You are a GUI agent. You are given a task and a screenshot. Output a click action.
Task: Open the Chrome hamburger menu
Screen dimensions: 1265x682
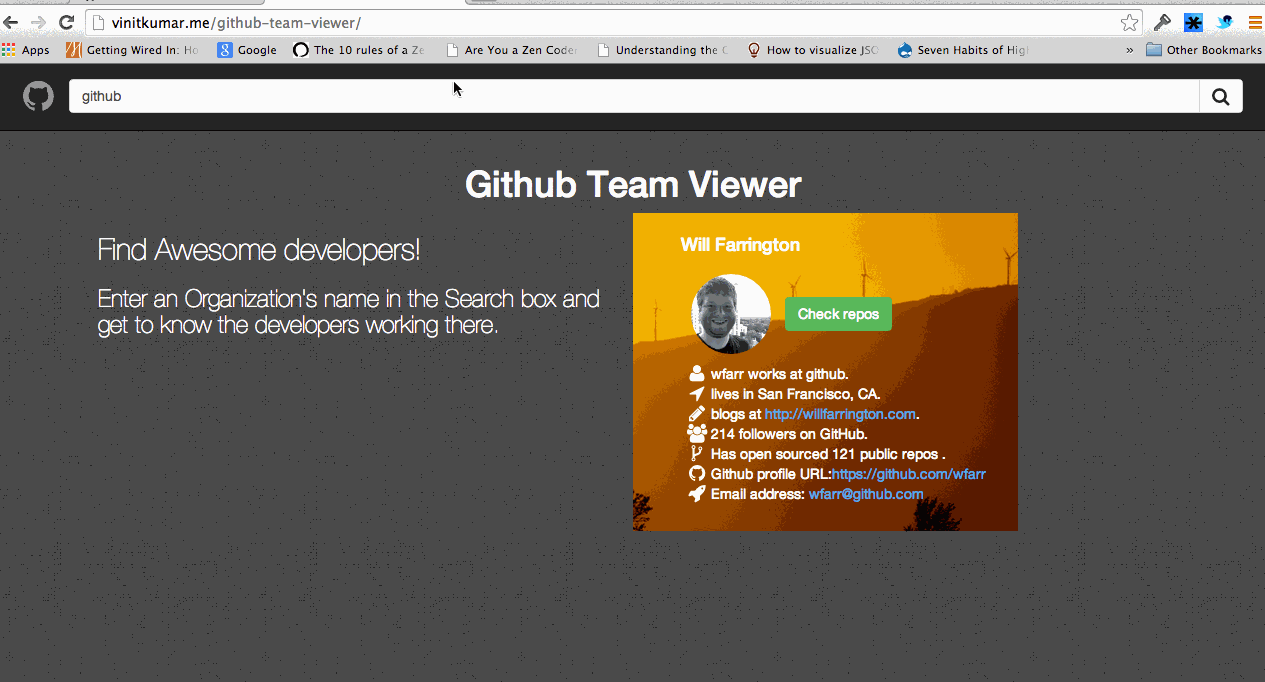1254,22
